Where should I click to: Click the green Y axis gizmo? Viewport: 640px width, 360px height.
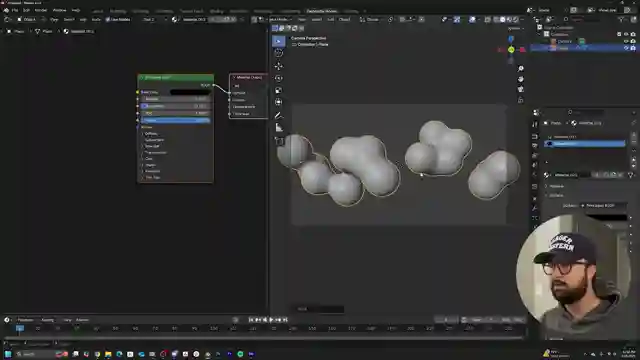click(x=511, y=50)
